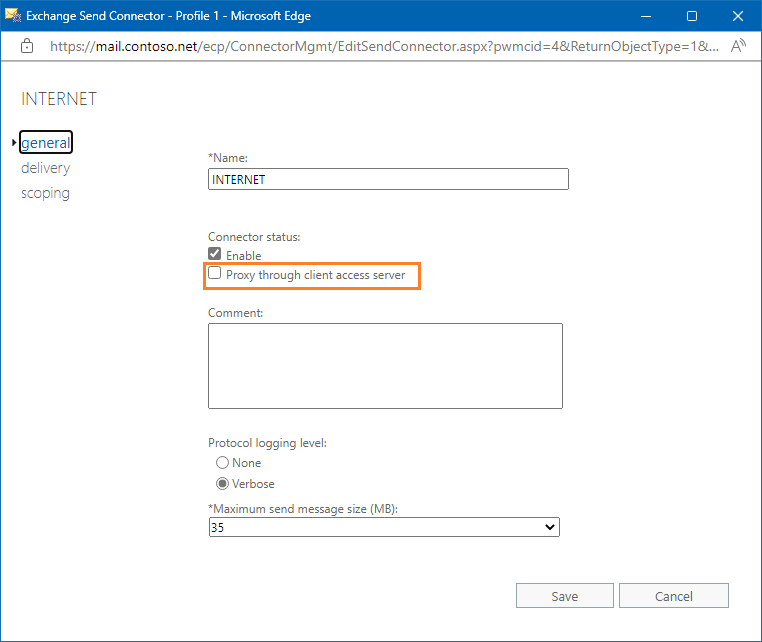Uncheck the Enable connector checkbox
762x642 pixels.
214,254
